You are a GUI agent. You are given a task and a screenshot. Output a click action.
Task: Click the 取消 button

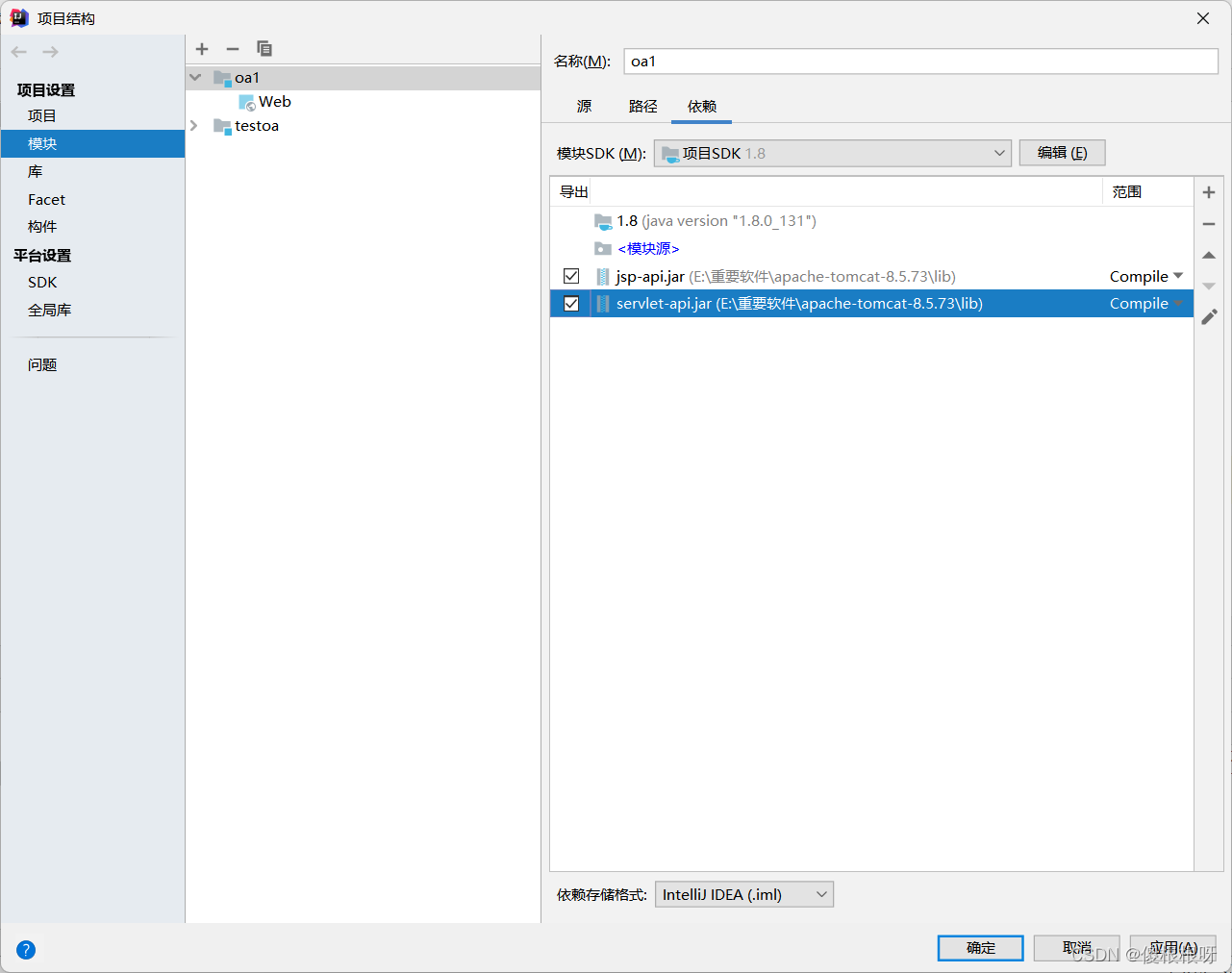pyautogui.click(x=1077, y=948)
